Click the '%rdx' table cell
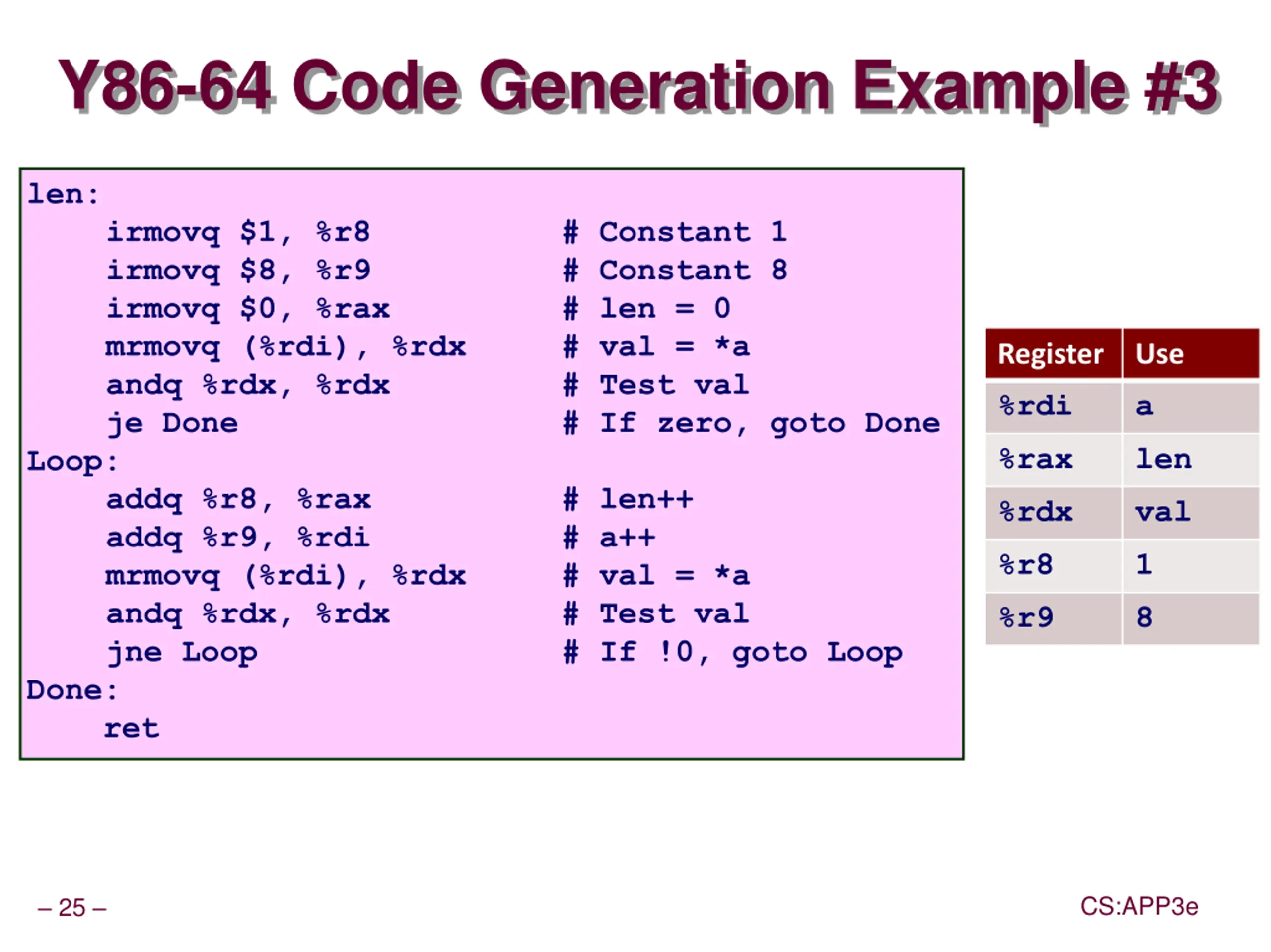Viewport: 1271px width, 952px height. (1053, 513)
